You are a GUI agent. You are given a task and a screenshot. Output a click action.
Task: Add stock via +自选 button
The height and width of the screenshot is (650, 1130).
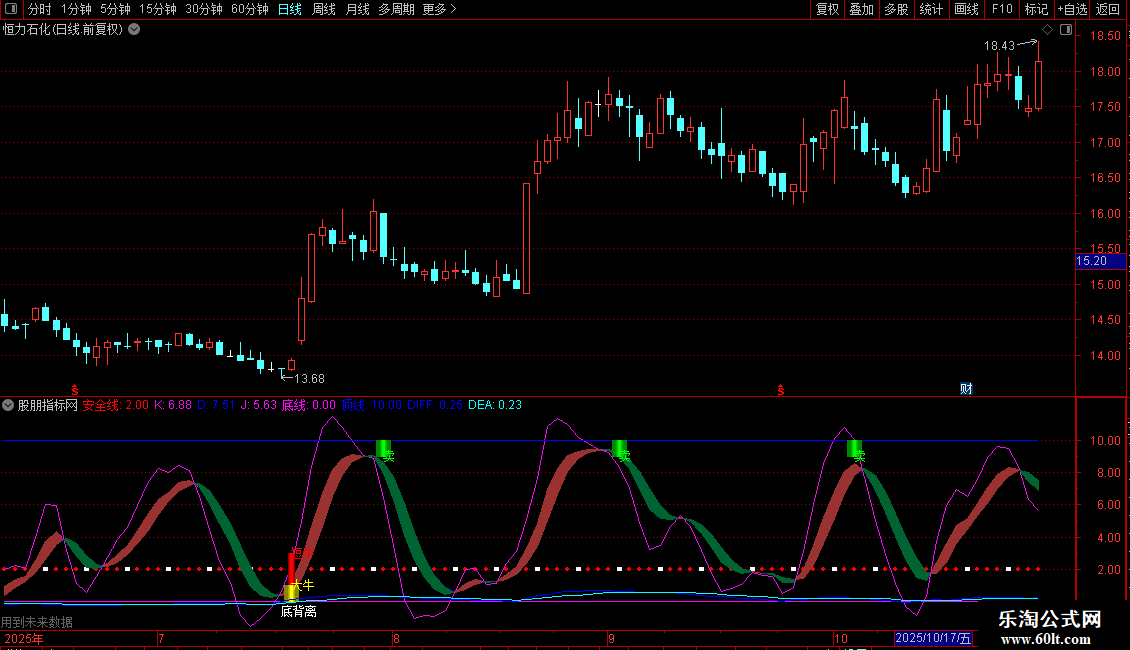point(1071,10)
